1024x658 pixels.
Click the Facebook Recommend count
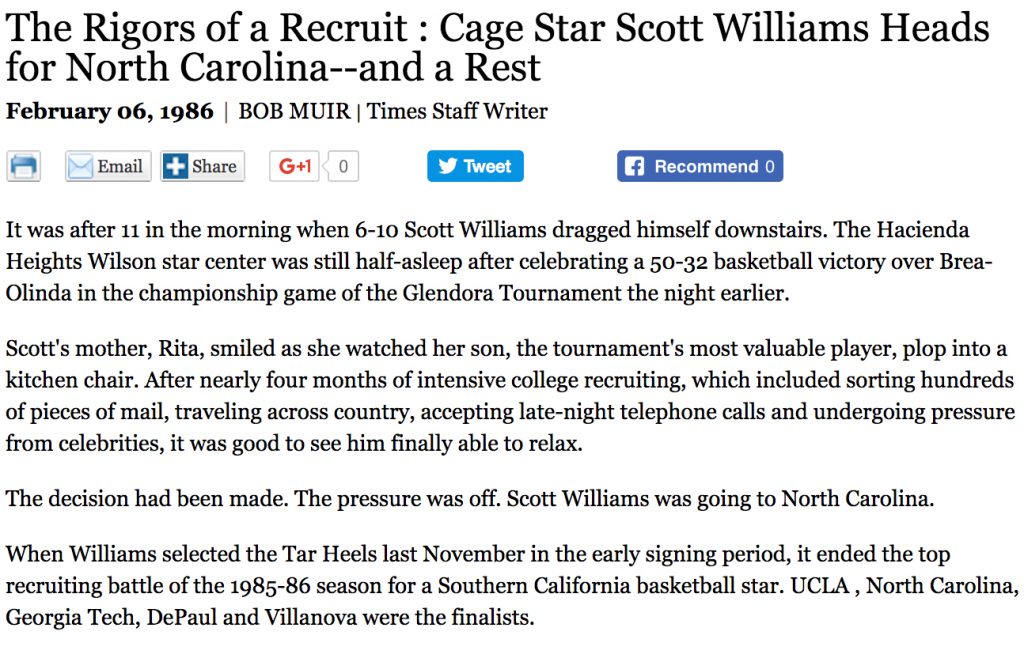[770, 166]
